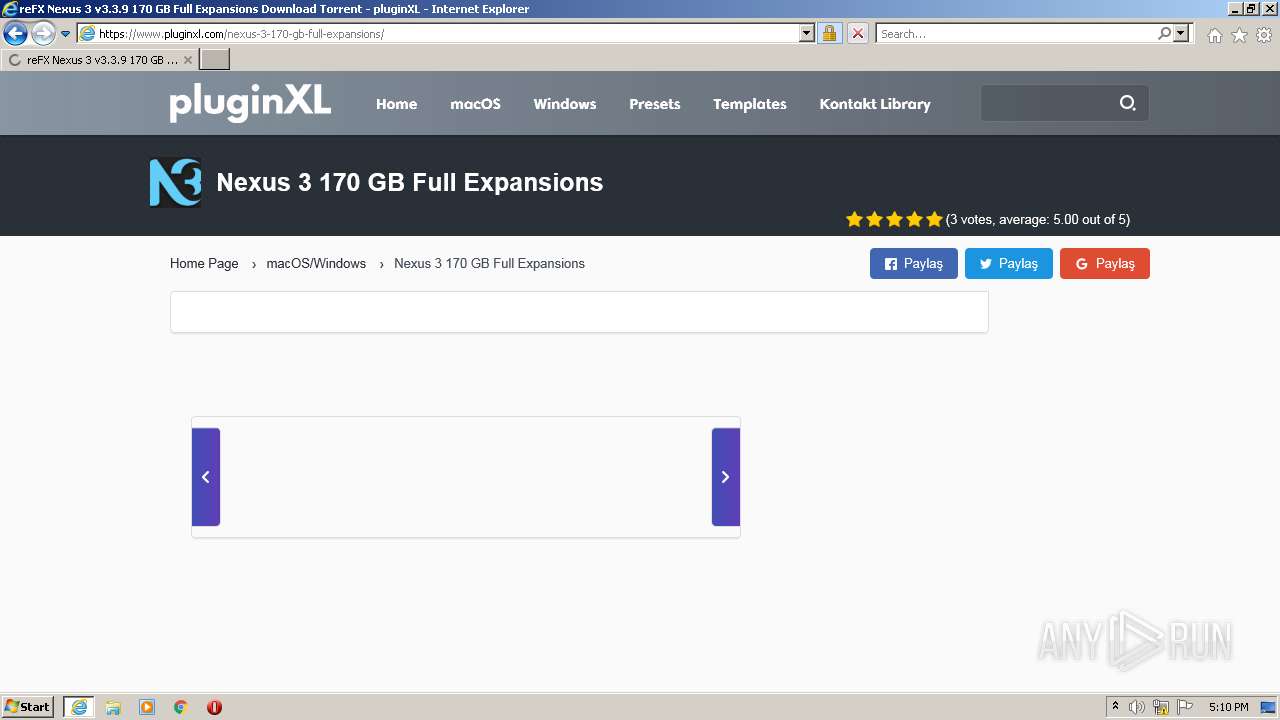Click the Home icon in IE
Viewport: 1280px width, 720px height.
[1214, 35]
